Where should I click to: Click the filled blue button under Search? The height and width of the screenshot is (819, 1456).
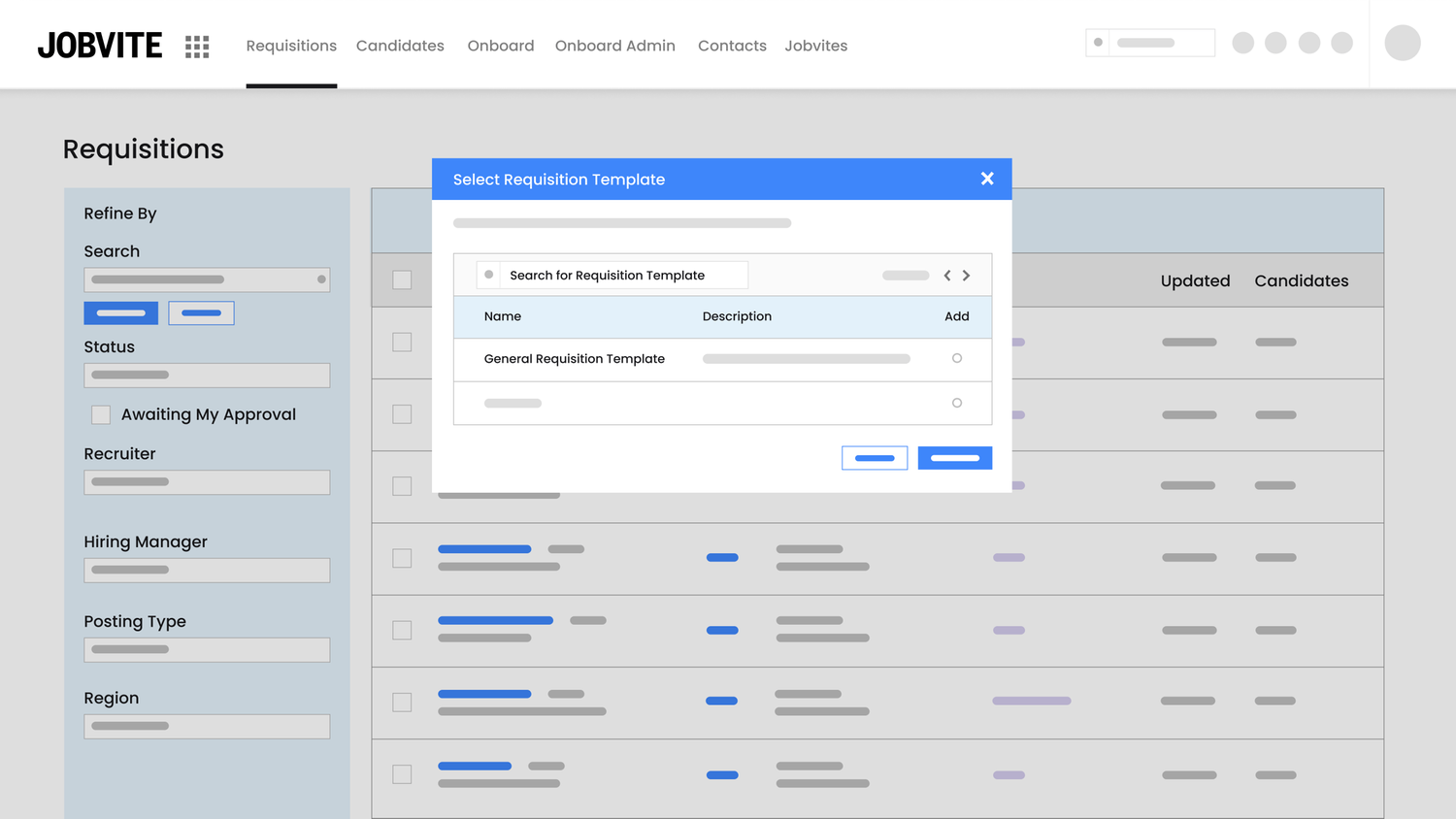pyautogui.click(x=120, y=312)
